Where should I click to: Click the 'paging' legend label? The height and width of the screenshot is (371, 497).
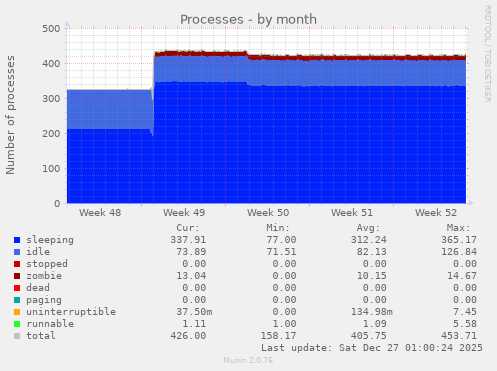click(x=44, y=300)
